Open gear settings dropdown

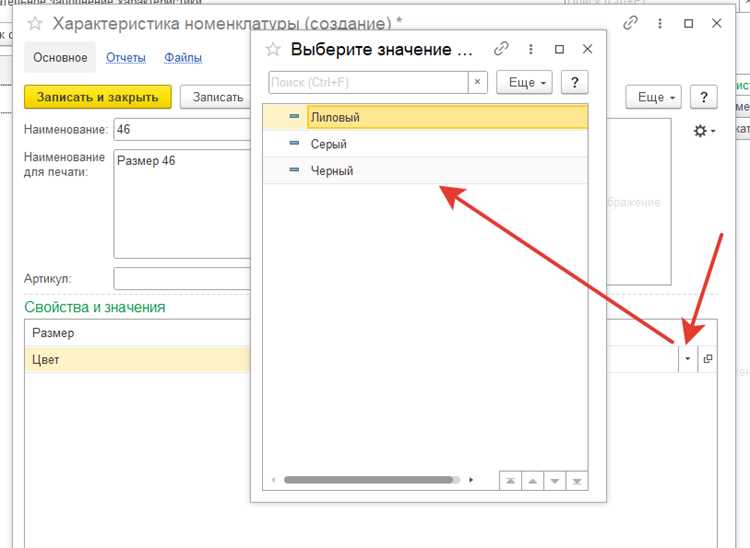pos(704,131)
